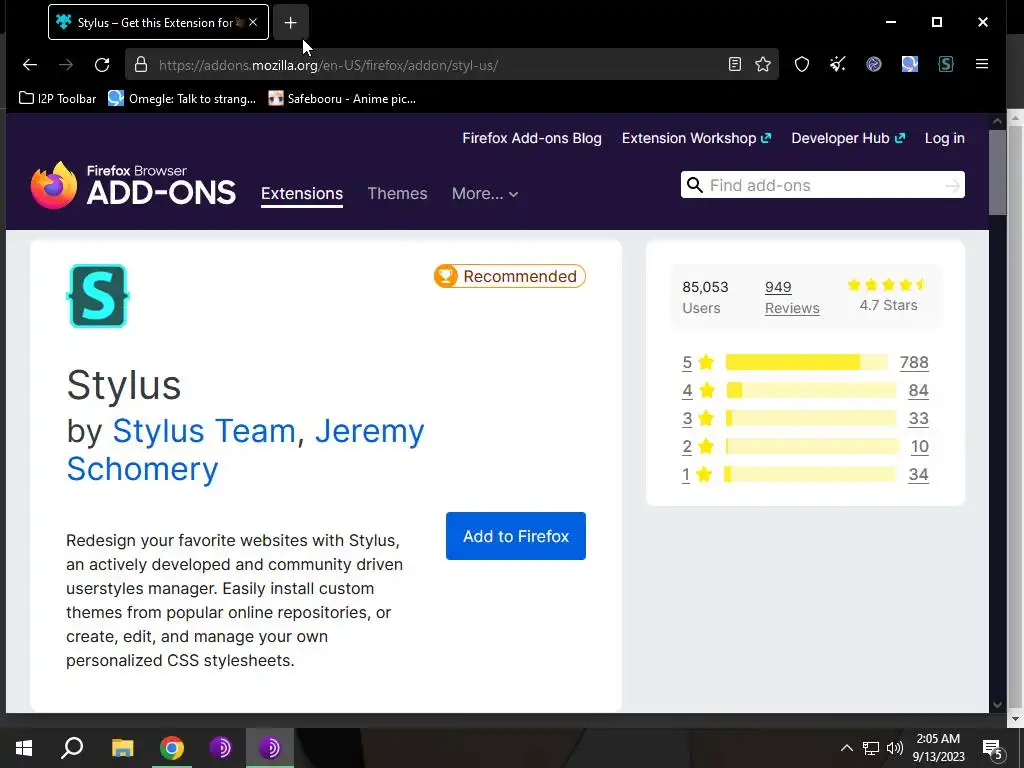Open the Omegle bookmark
1024x768 pixels.
point(182,99)
